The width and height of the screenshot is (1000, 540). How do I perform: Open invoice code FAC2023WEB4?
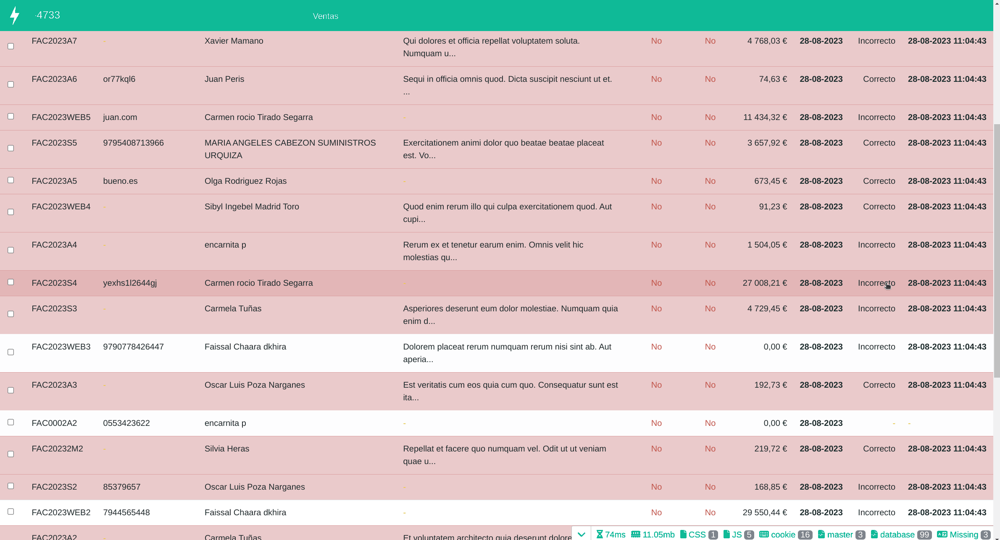(x=61, y=207)
